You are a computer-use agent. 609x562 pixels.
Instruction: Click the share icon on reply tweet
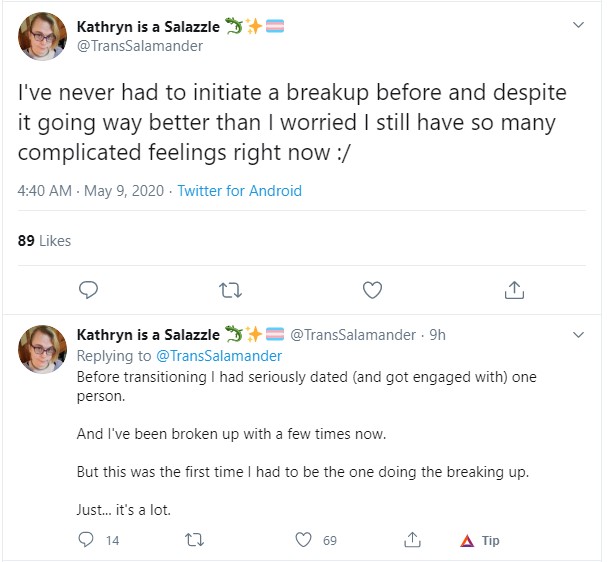[412, 539]
